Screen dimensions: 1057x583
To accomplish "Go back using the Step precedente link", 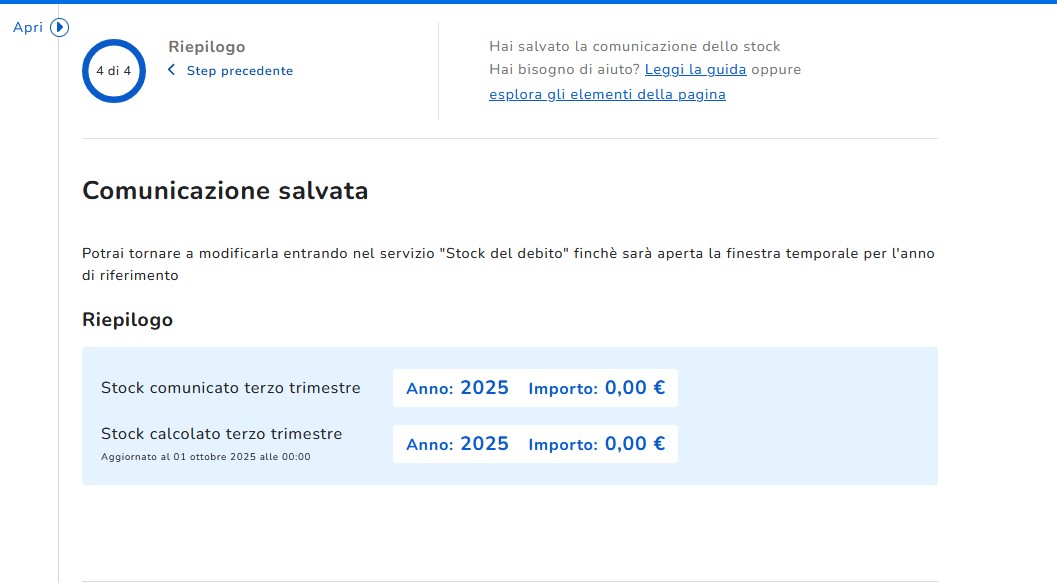I will click(x=239, y=71).
